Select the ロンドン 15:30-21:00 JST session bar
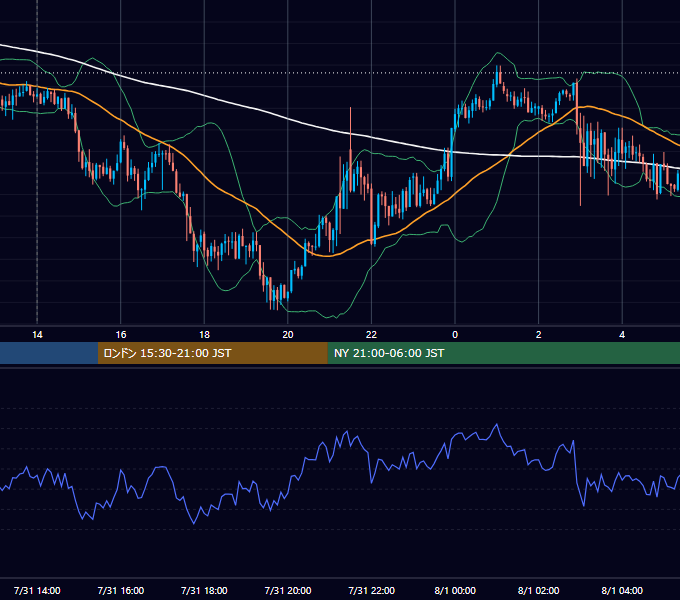 pos(212,353)
